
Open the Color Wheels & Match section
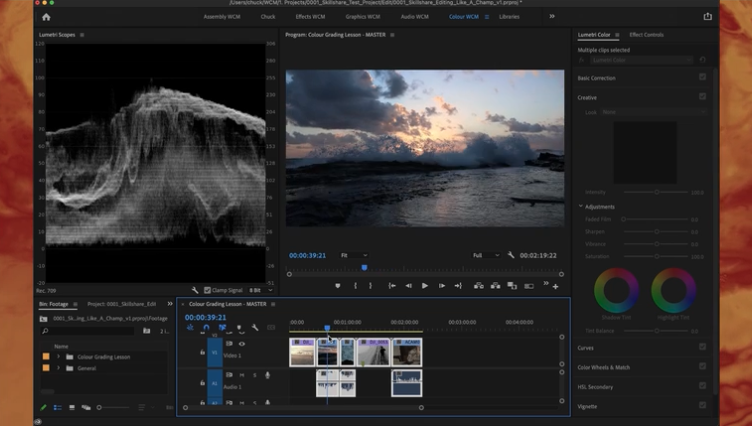point(604,367)
